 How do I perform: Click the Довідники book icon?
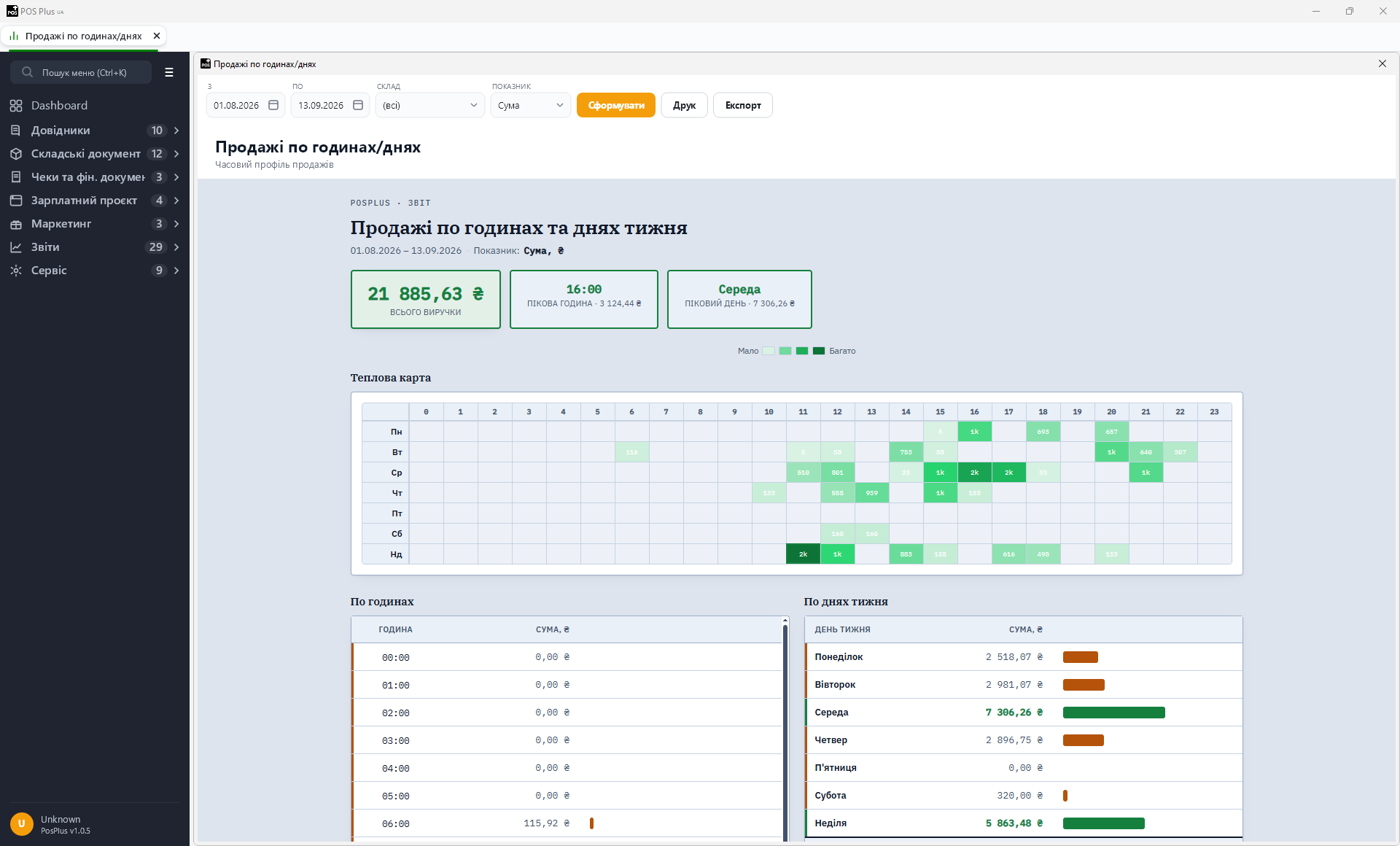coord(16,131)
